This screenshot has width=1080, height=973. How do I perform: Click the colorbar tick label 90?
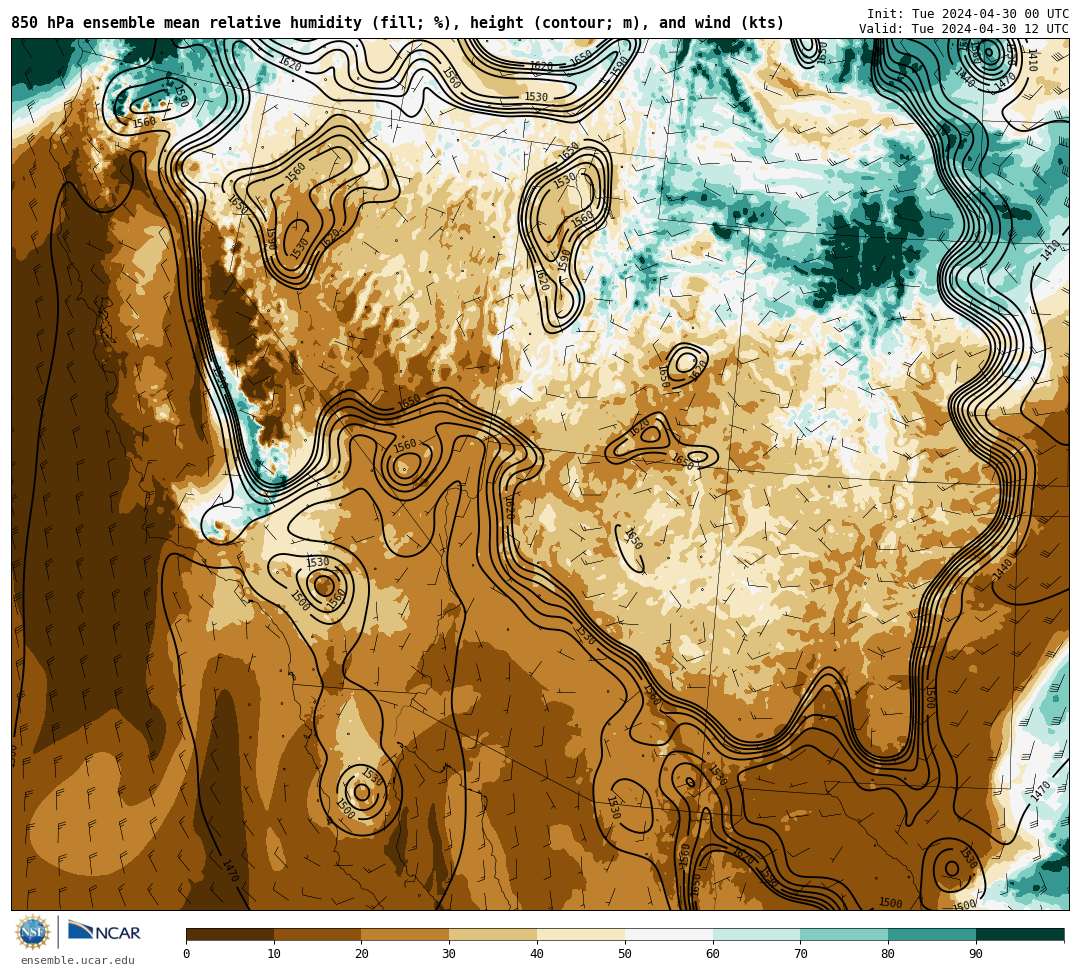(976, 954)
